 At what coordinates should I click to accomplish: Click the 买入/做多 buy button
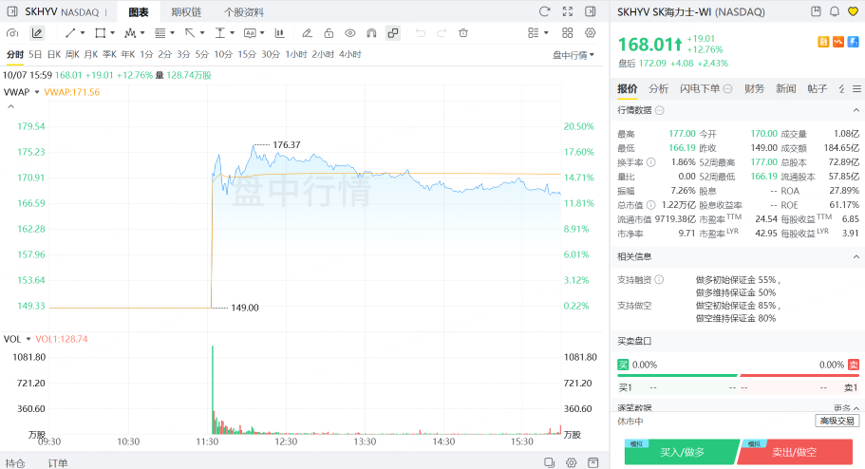pyautogui.click(x=682, y=452)
